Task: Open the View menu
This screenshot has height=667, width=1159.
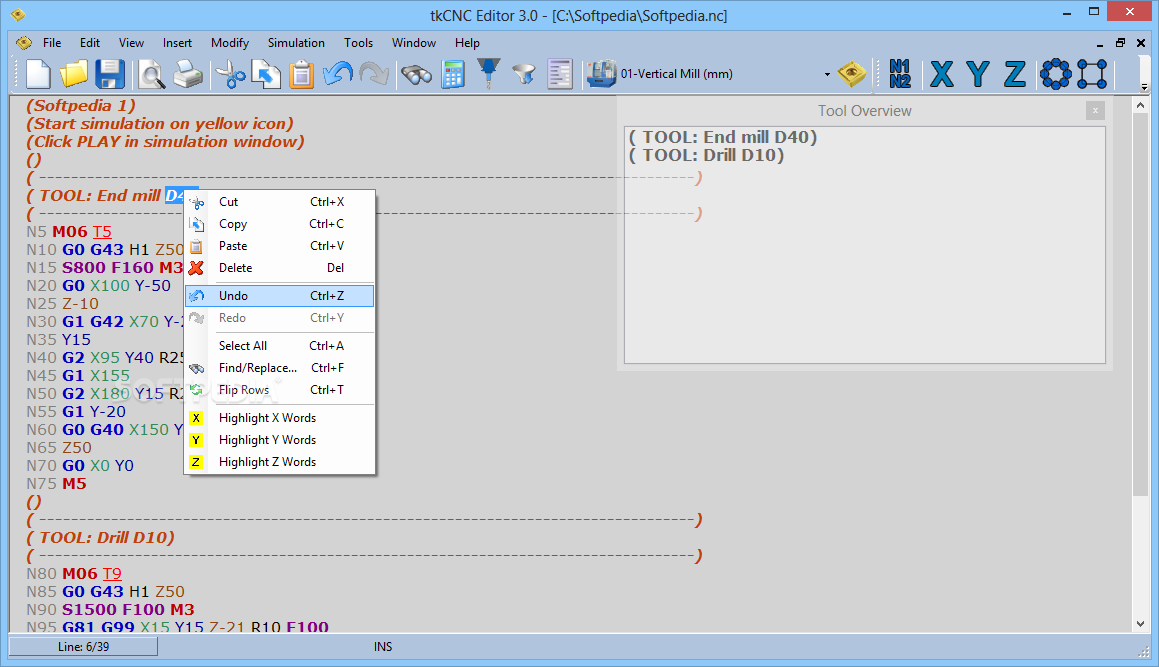Action: coord(132,43)
